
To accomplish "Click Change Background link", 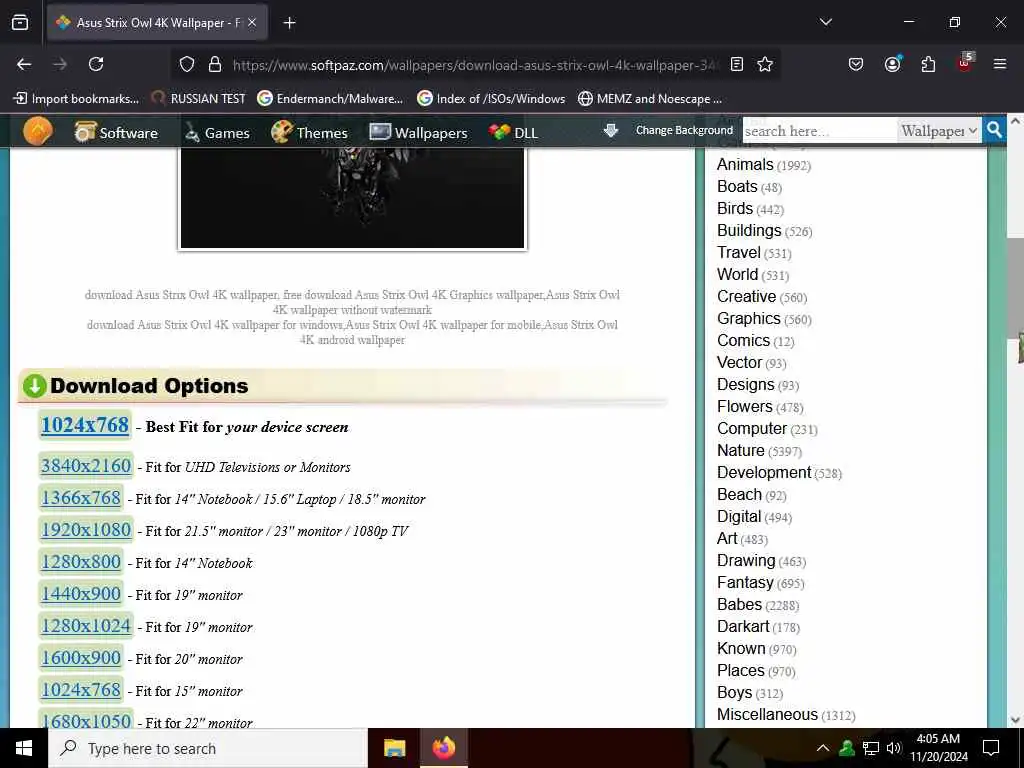I will click(684, 130).
